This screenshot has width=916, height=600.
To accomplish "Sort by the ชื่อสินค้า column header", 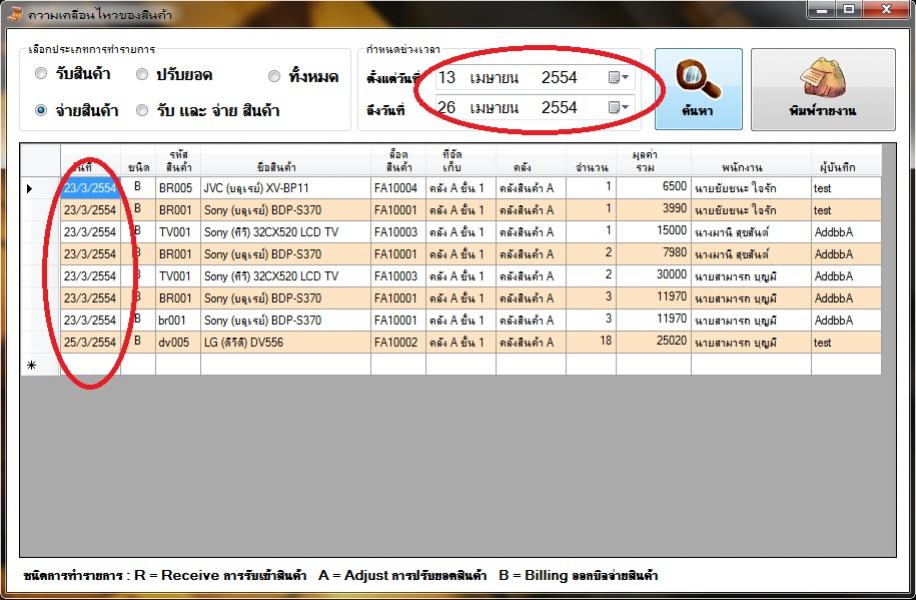I will [x=286, y=161].
